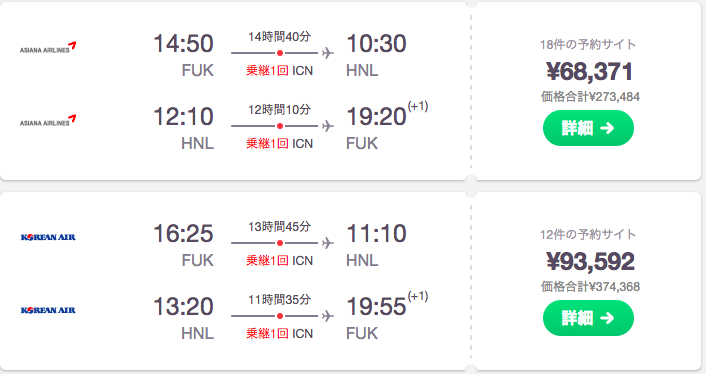The image size is (706, 374).
Task: Click Asiana Airlines logo on 12:10 return flight
Action: [x=48, y=120]
